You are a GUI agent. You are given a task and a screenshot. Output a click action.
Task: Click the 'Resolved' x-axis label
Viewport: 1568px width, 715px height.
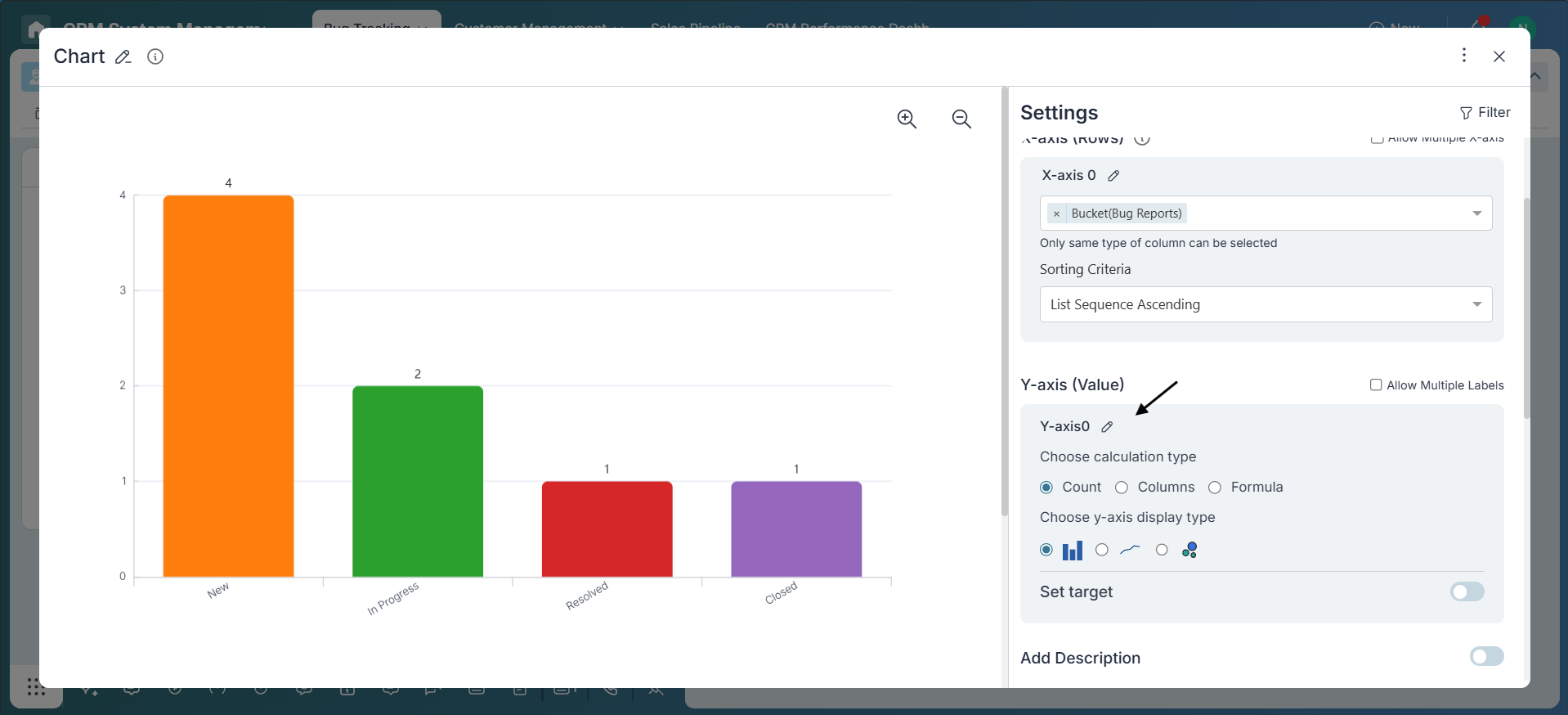[x=587, y=596]
